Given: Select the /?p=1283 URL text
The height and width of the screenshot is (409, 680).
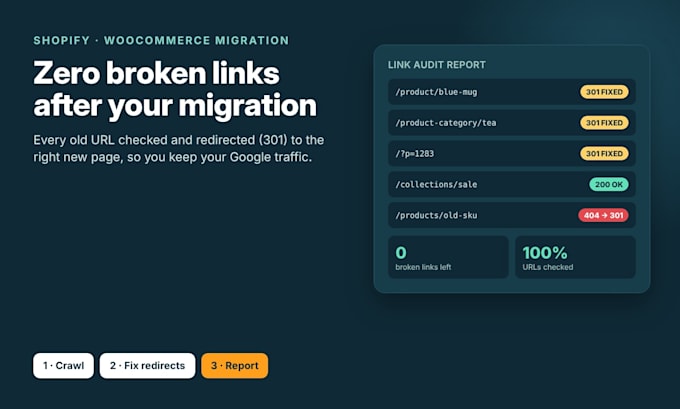Looking at the screenshot, I should point(415,154).
